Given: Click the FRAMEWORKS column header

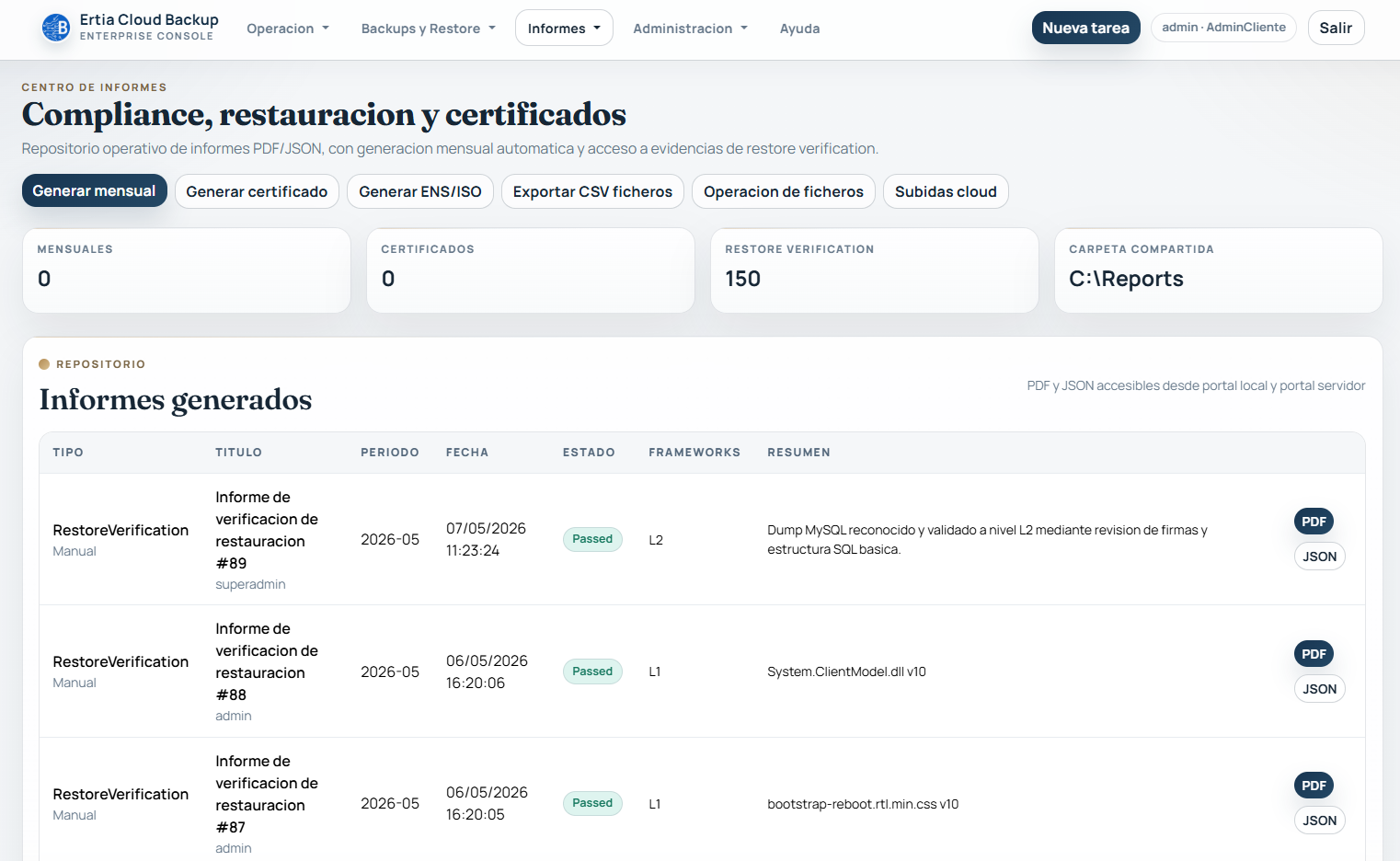Looking at the screenshot, I should click(x=694, y=453).
